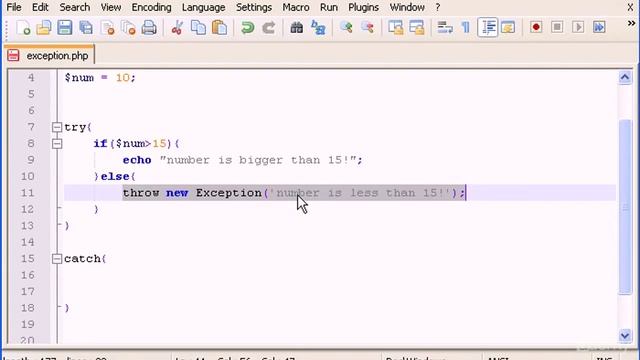The height and width of the screenshot is (360, 640).
Task: Open the ? help menu
Action: pos(438,7)
